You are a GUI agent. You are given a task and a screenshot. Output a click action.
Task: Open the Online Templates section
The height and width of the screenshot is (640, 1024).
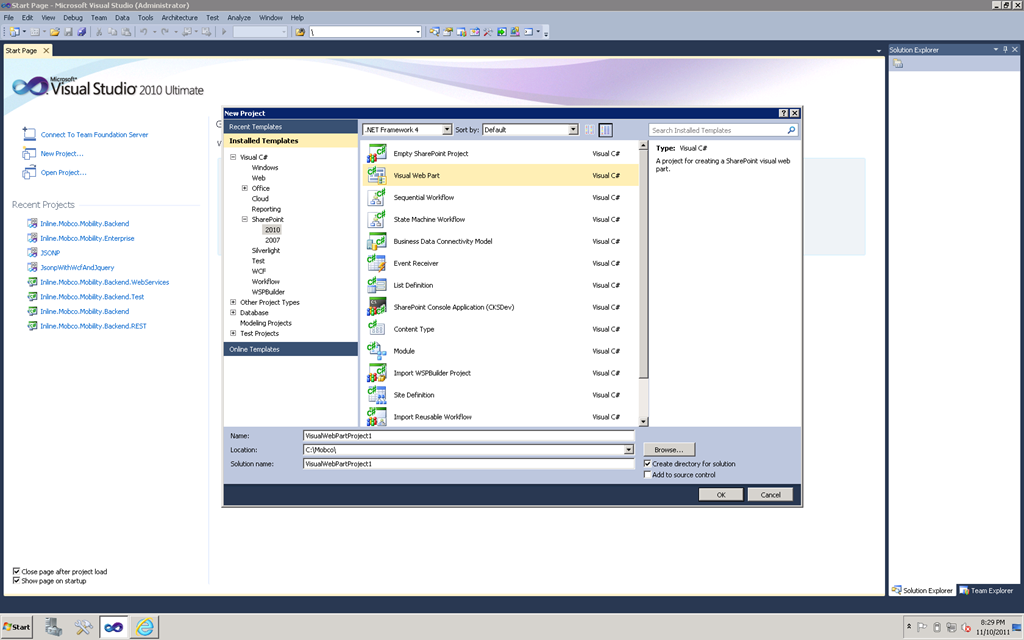(291, 349)
